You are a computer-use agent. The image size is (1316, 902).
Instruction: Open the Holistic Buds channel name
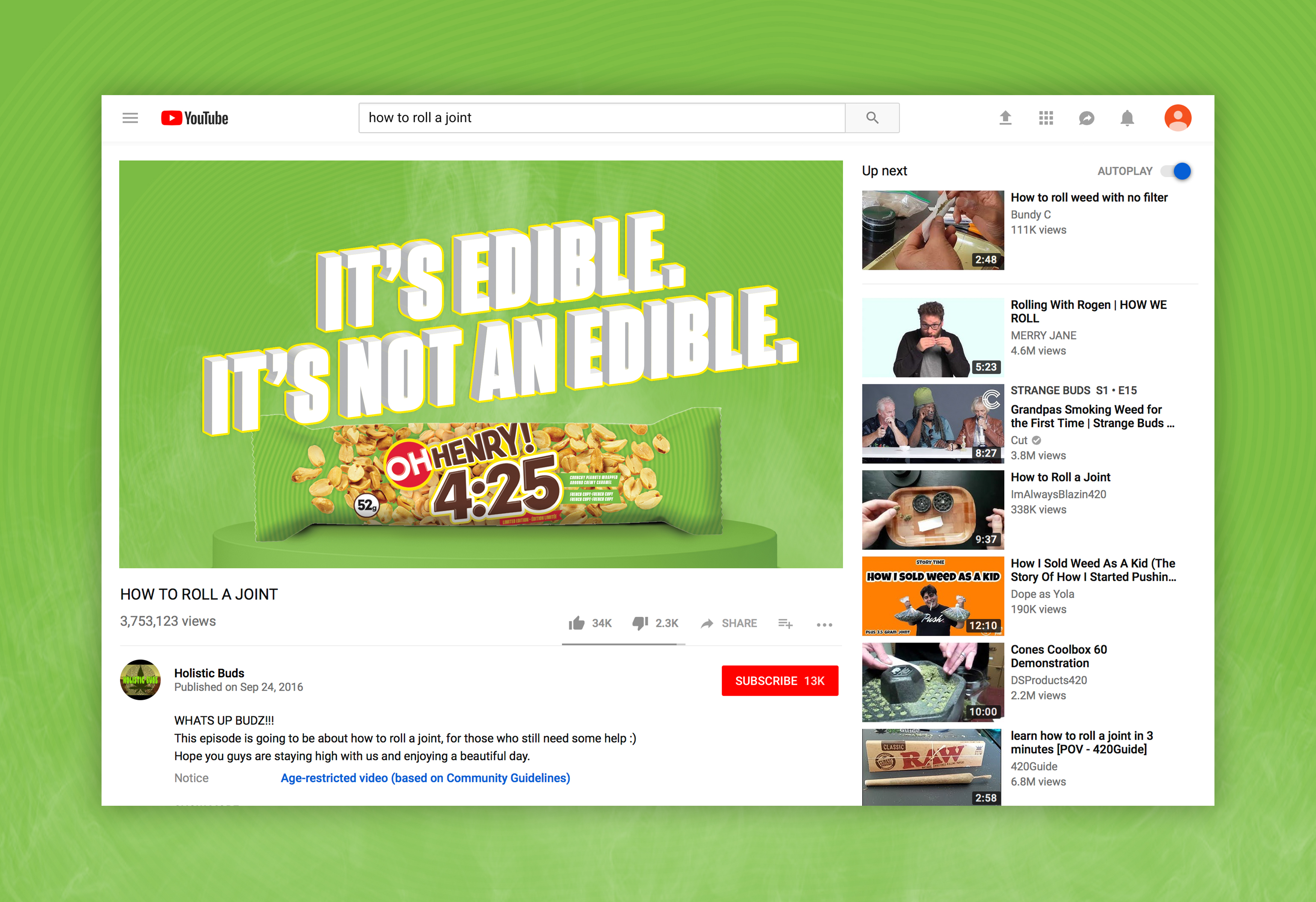click(x=209, y=673)
